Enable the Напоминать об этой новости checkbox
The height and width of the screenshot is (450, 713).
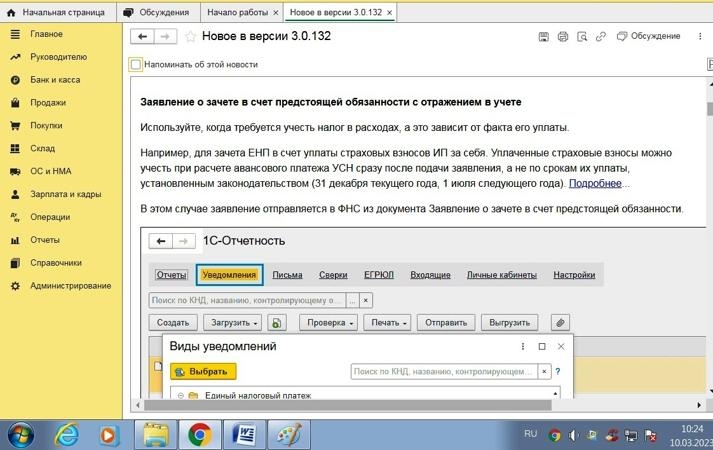tap(136, 64)
